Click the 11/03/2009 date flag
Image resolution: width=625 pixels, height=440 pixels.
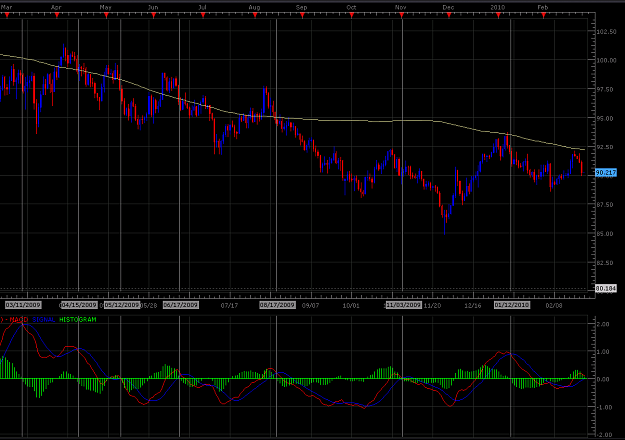403,305
